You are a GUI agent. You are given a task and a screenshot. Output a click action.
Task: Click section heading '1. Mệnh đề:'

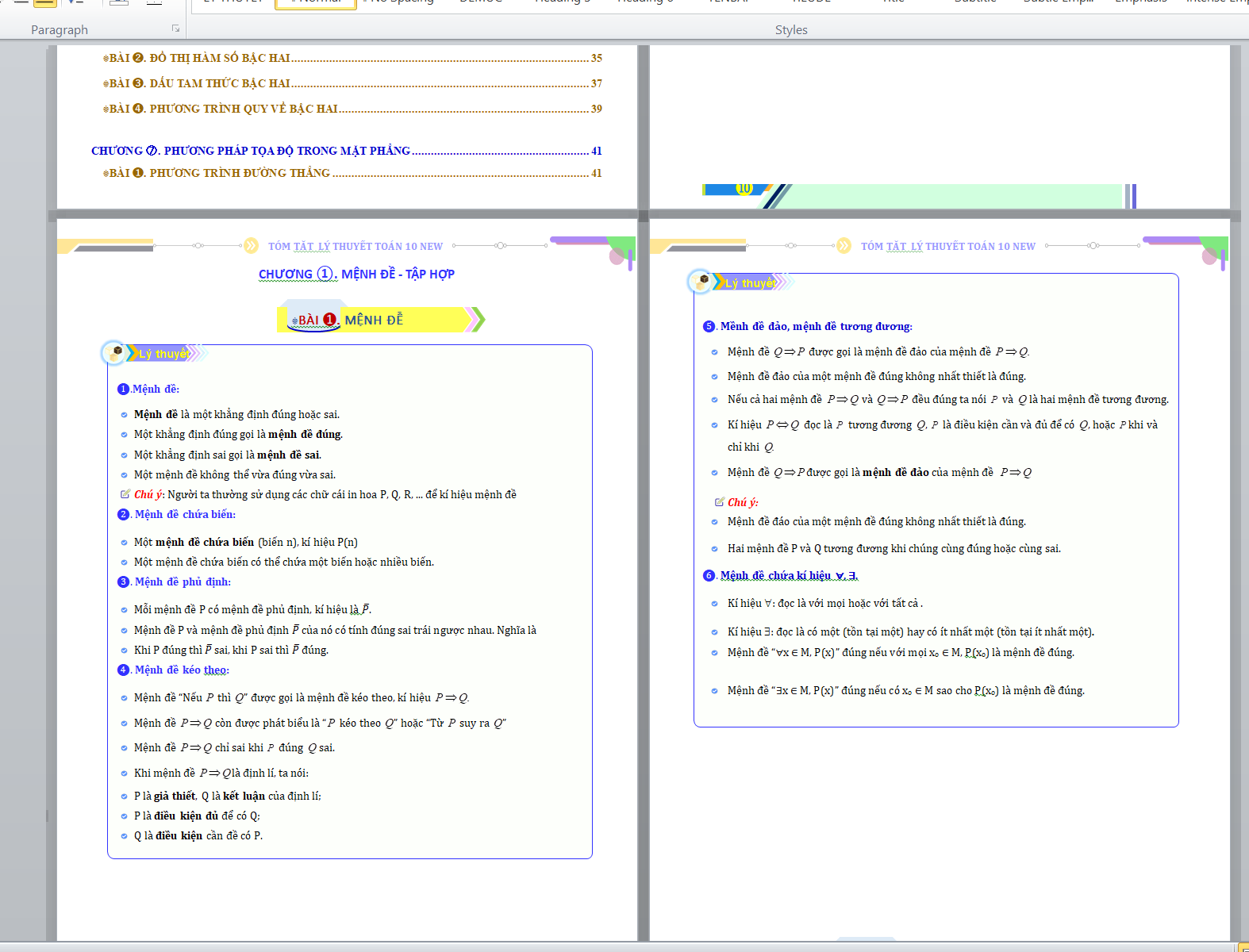[x=148, y=389]
